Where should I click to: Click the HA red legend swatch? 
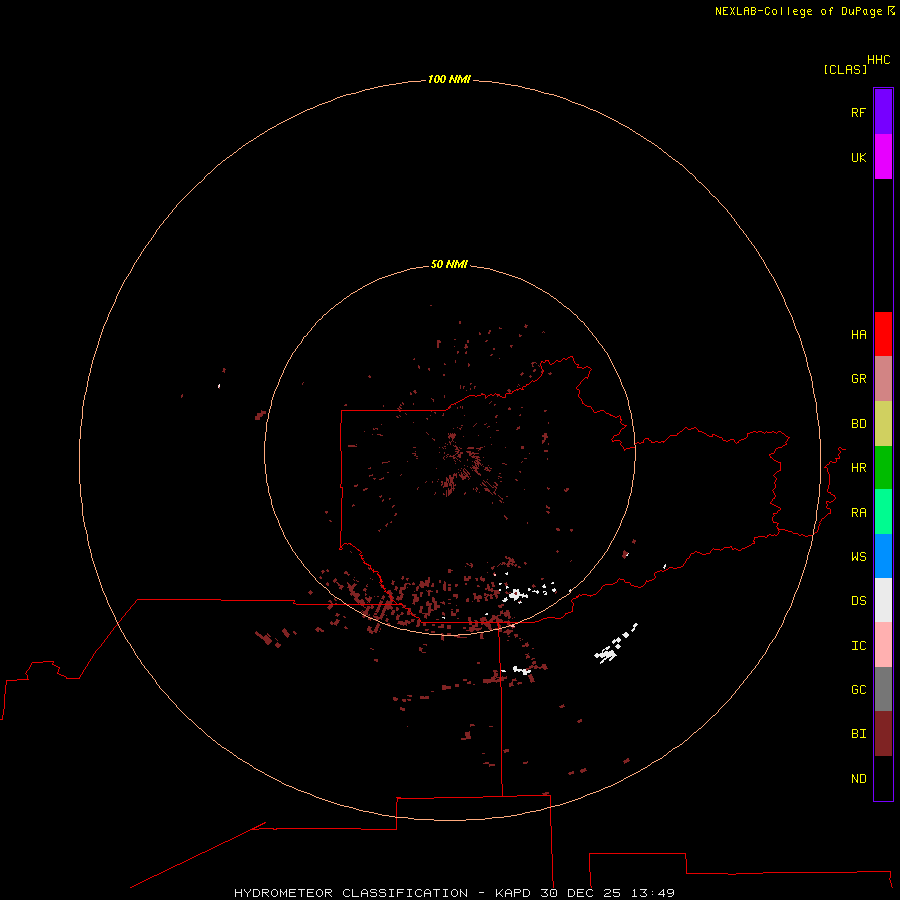(x=883, y=334)
